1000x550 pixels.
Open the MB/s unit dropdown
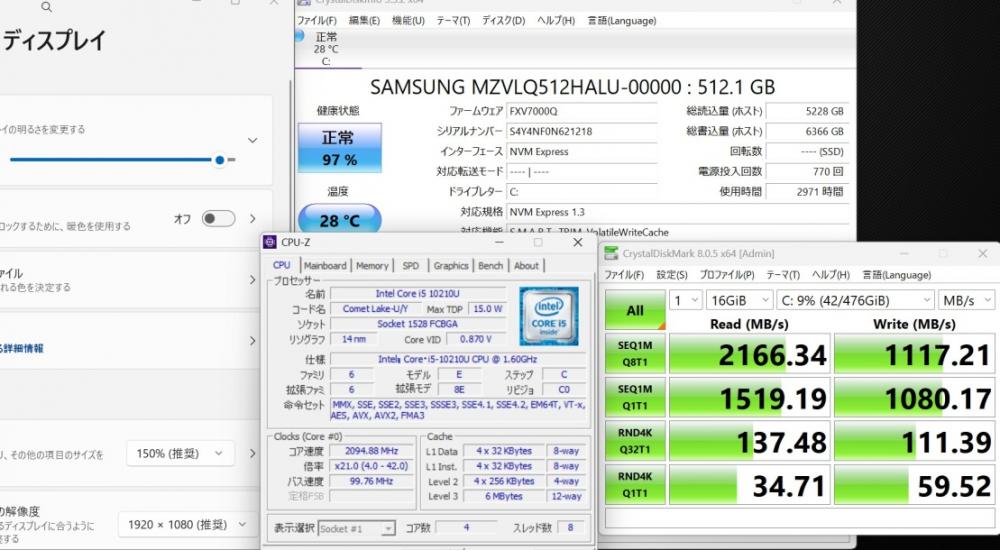pyautogui.click(x=966, y=301)
